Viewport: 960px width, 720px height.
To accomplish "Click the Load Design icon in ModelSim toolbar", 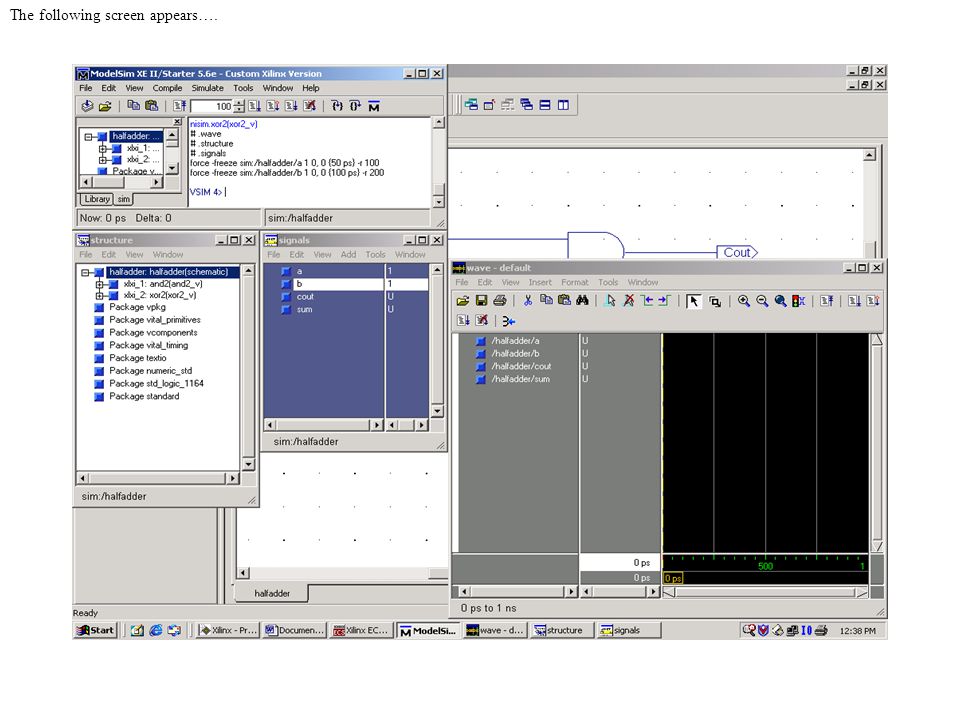I will coord(88,106).
